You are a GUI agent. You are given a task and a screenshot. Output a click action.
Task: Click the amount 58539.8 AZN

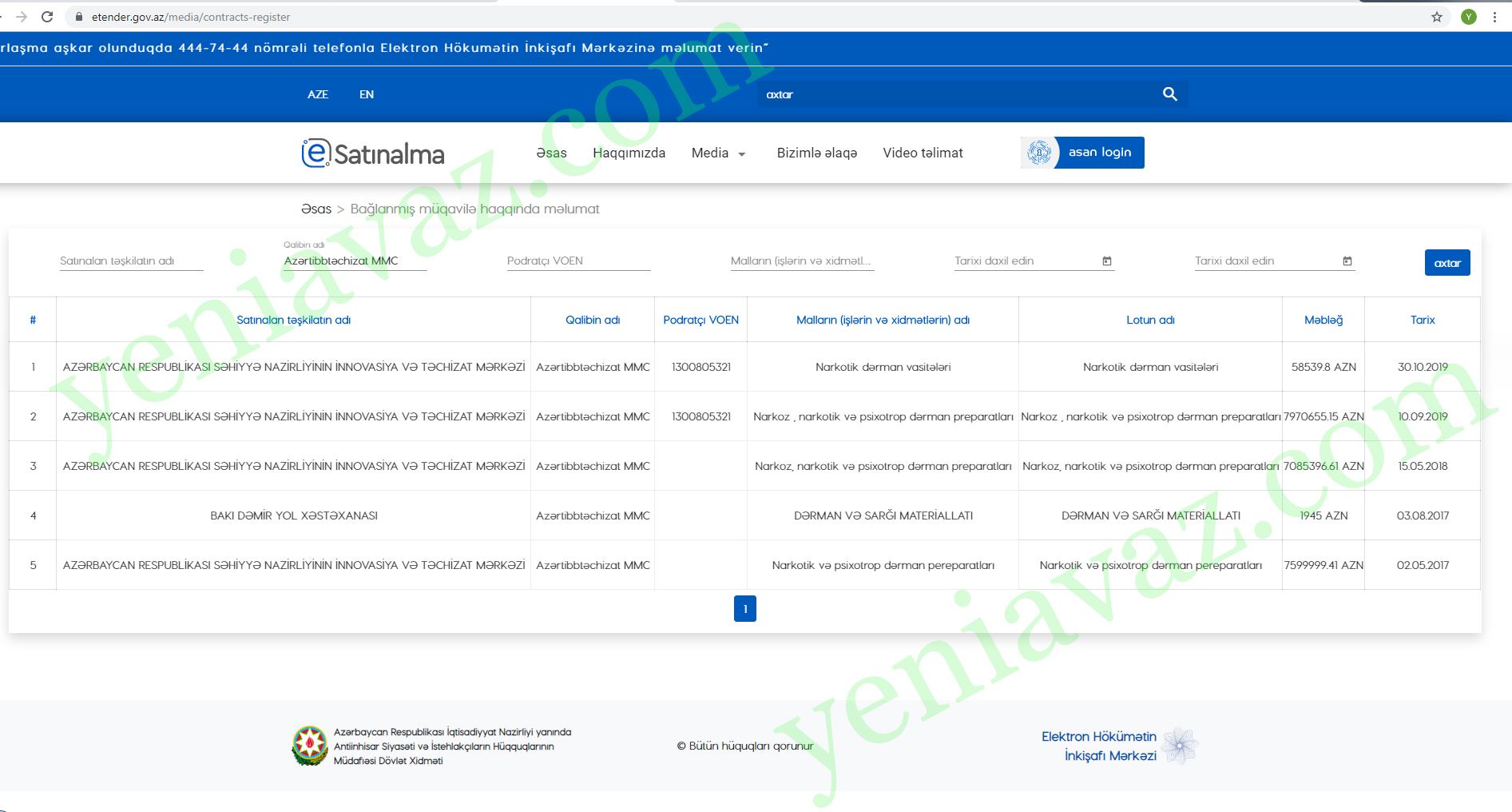click(1323, 367)
